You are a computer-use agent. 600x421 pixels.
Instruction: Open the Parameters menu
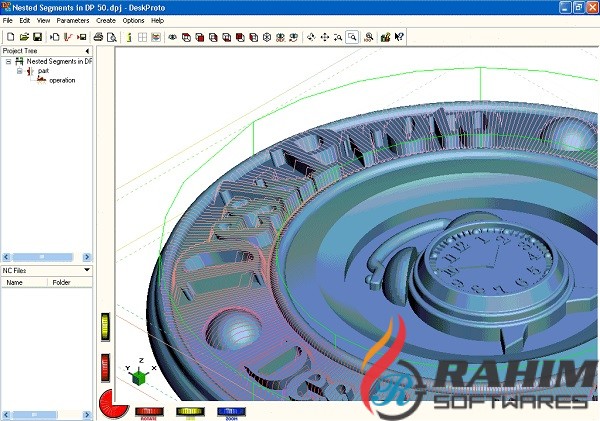click(73, 21)
